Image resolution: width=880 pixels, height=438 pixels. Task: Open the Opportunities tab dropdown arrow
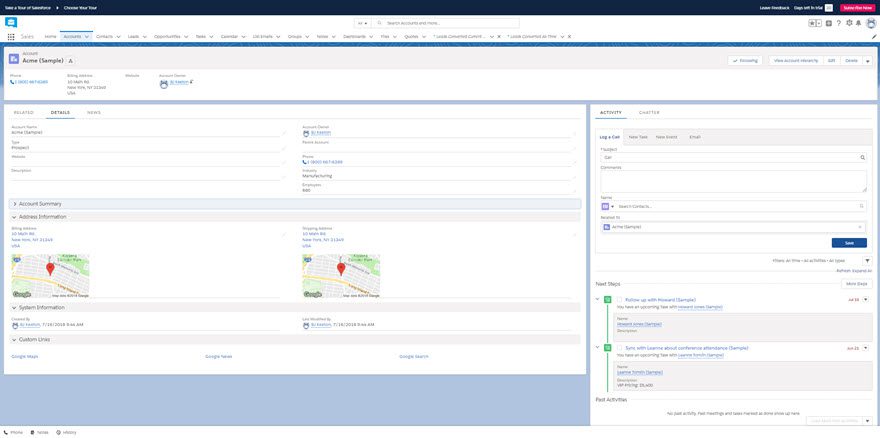187,36
